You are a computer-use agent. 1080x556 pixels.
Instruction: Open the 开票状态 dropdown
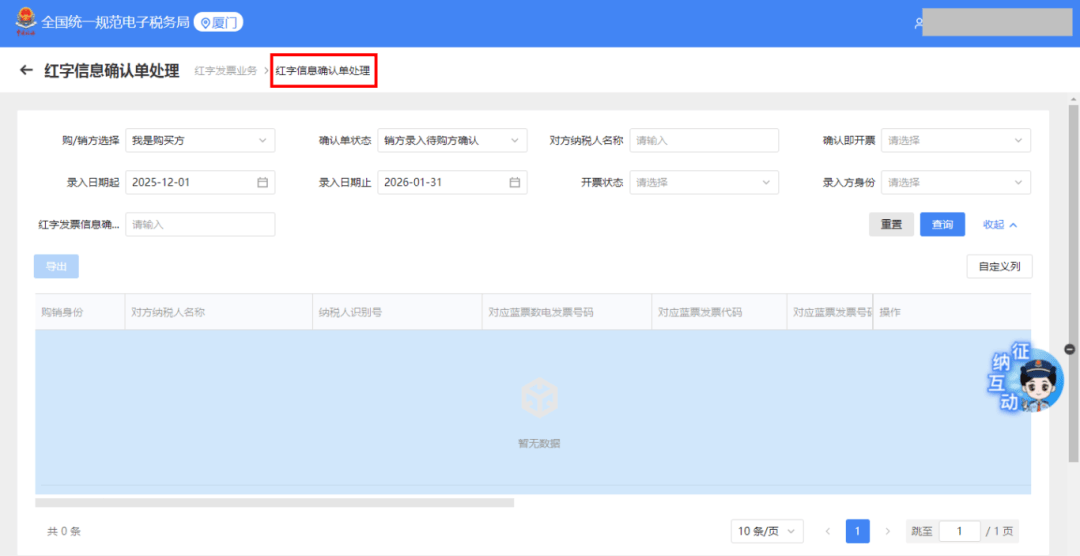pos(704,183)
